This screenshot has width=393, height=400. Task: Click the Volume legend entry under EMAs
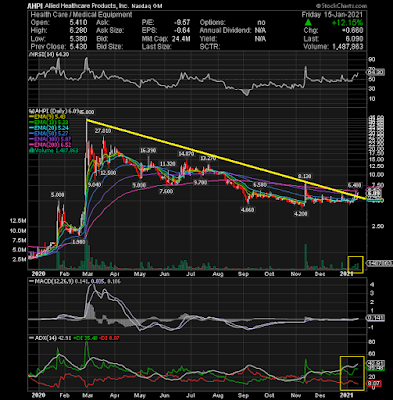click(54, 150)
